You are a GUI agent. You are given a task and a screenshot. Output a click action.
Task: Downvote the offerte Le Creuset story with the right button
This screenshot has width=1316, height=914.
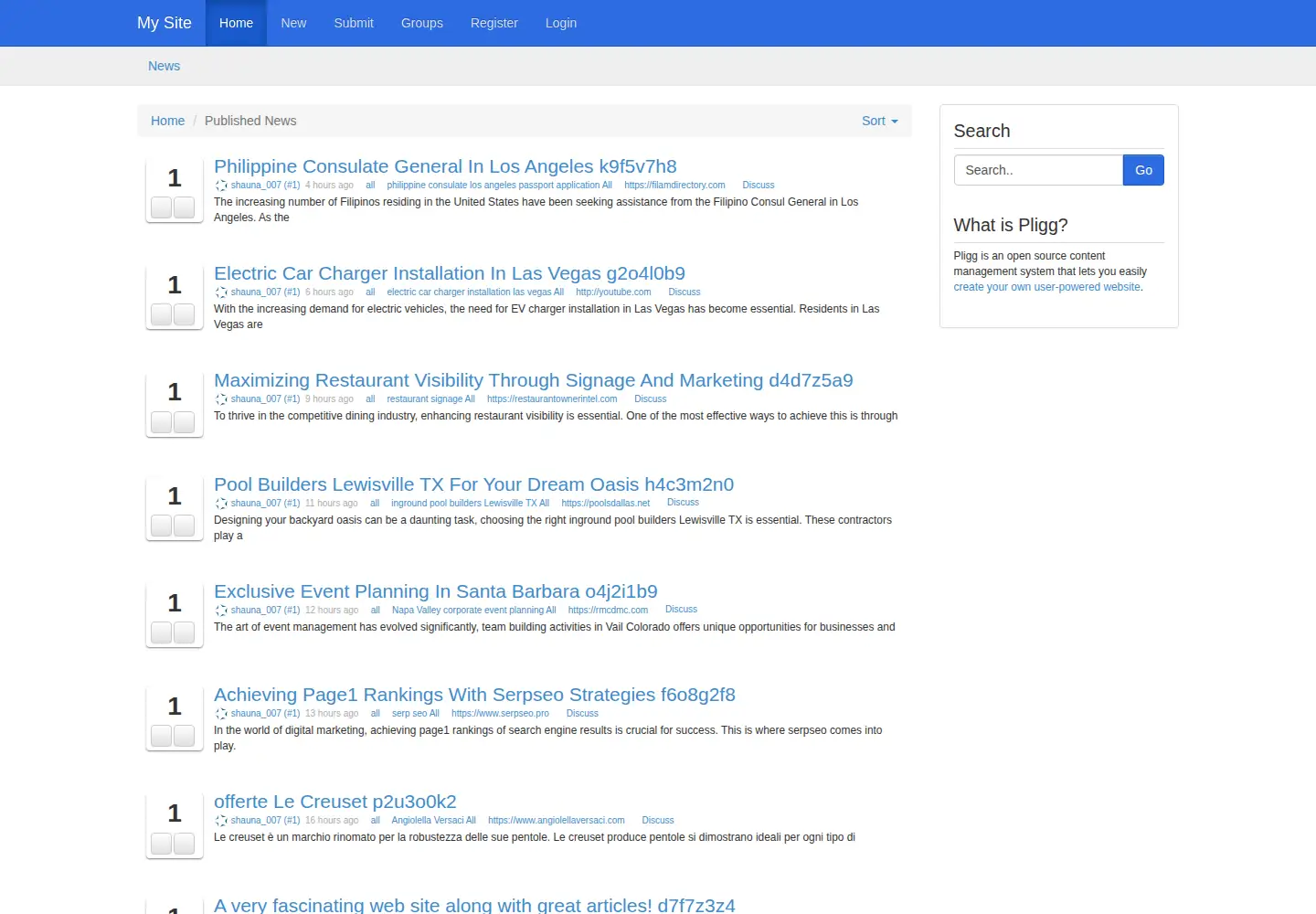(x=185, y=843)
